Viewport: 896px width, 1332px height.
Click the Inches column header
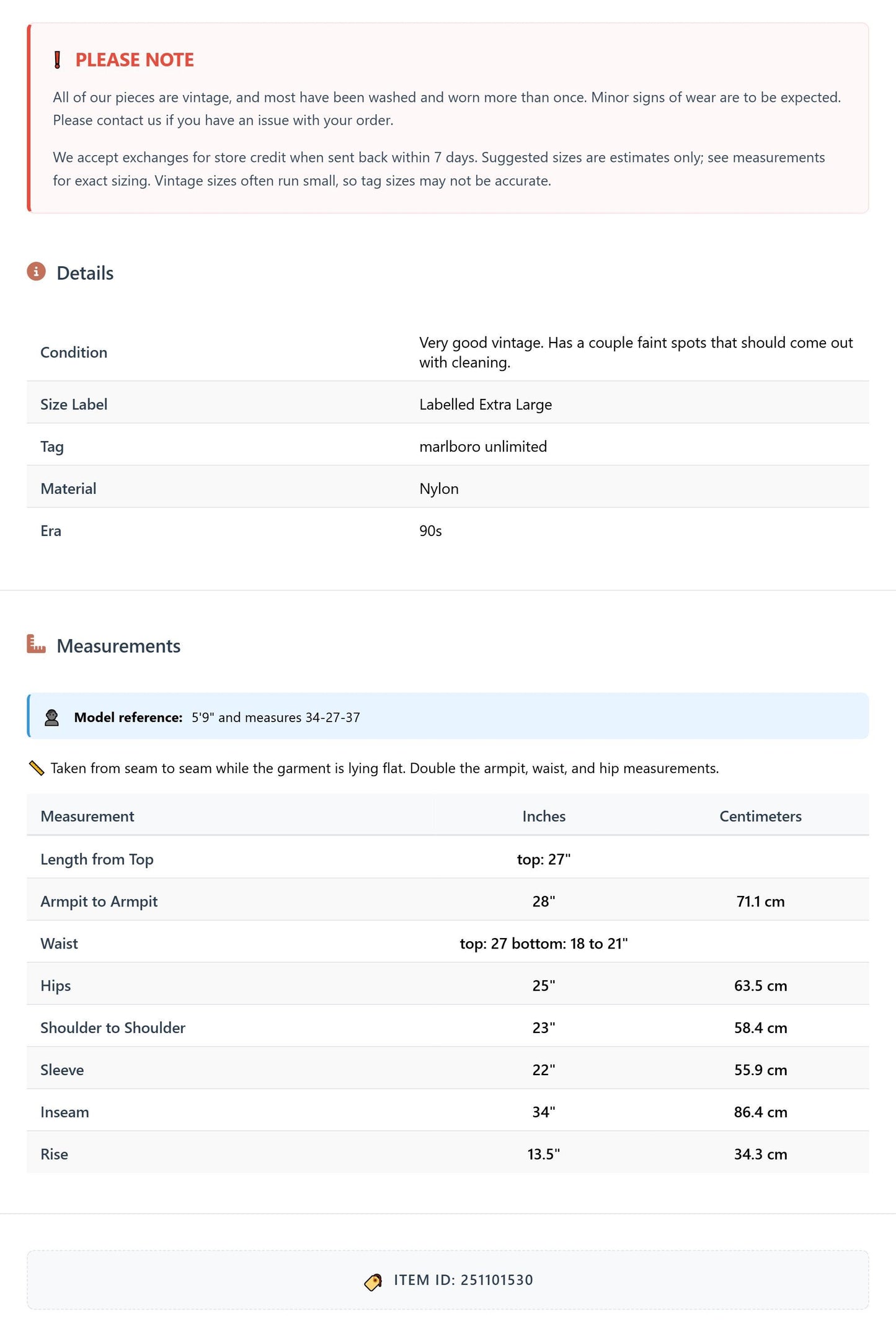click(544, 816)
